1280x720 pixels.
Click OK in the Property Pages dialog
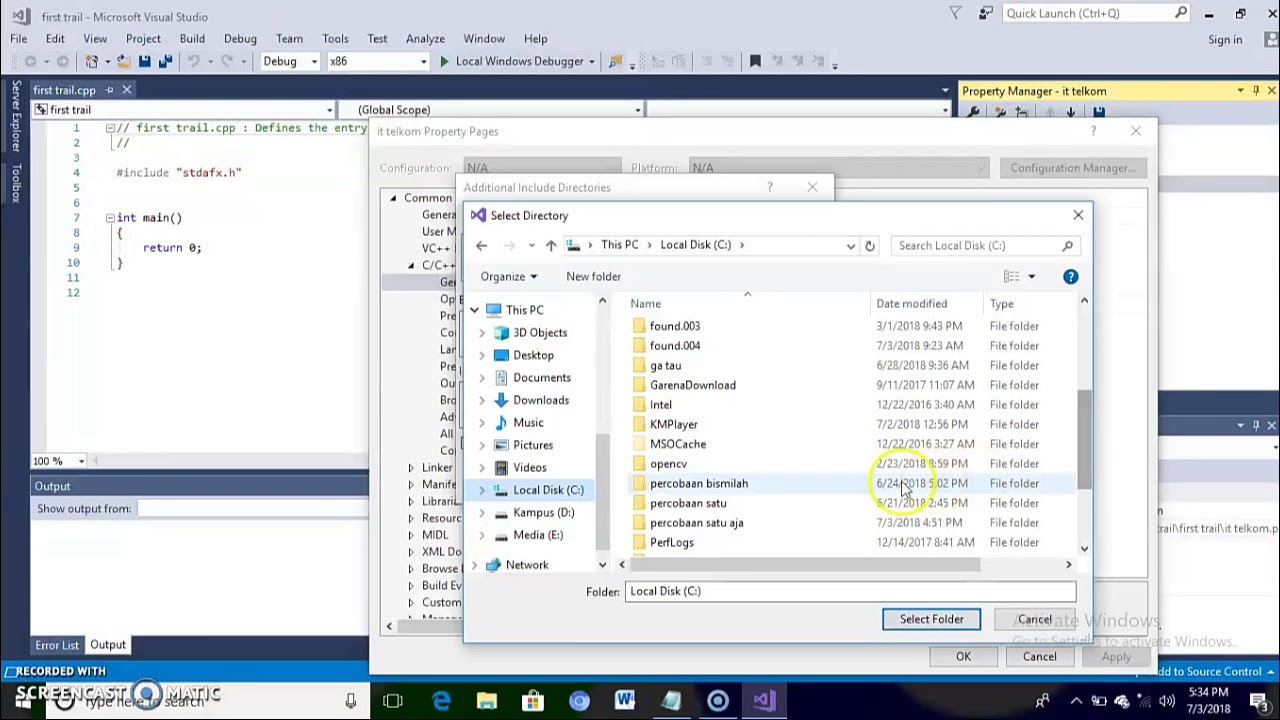click(x=963, y=656)
